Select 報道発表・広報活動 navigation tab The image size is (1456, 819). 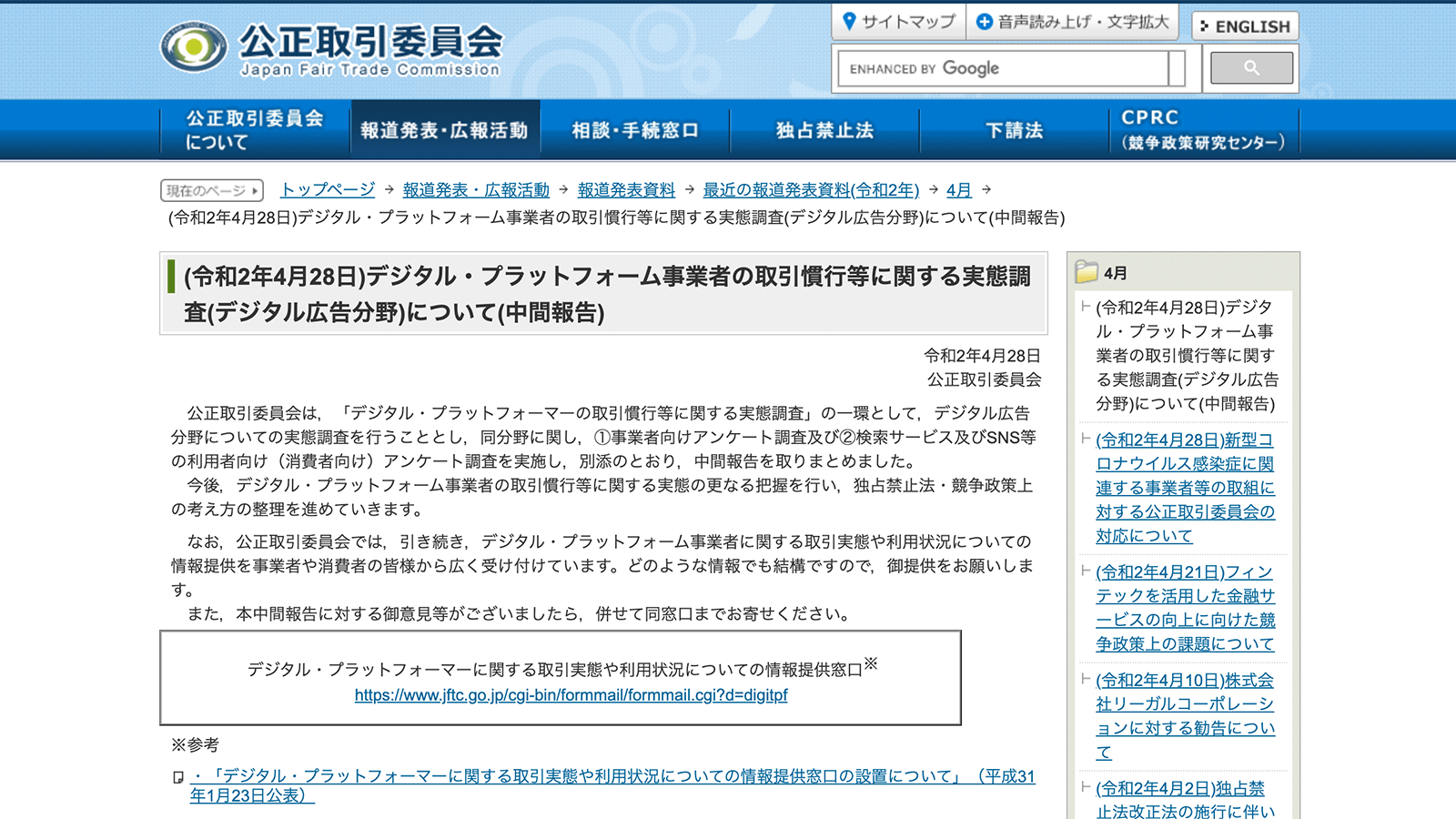[x=444, y=130]
